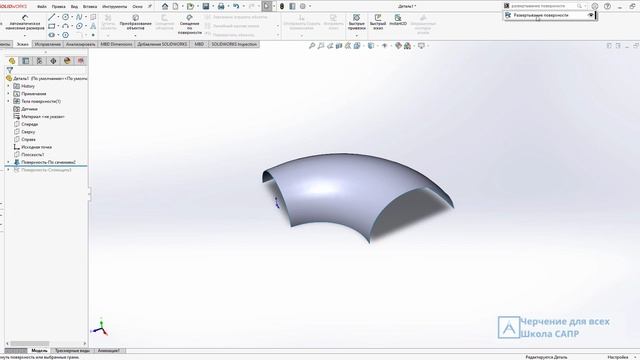Viewport: 640px width, 360px height.
Task: Switch to the Добавления SOLIDWORKS tab
Action: 162,44
